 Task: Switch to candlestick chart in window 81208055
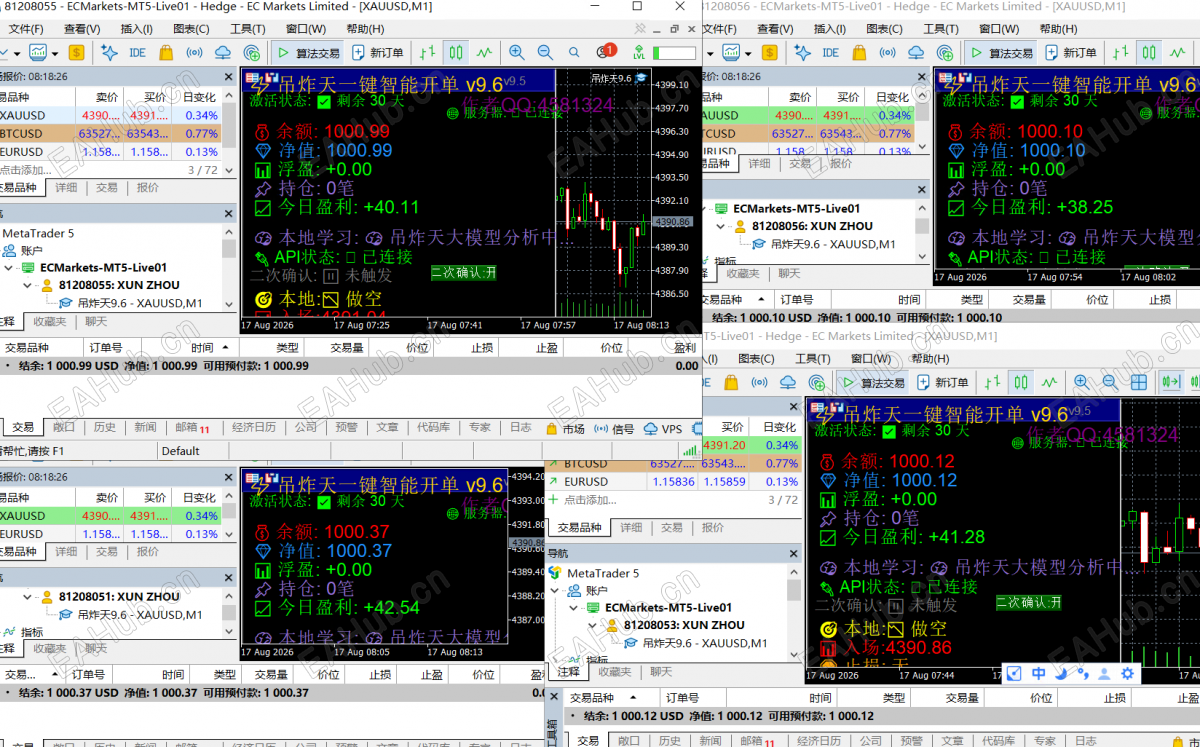[455, 52]
